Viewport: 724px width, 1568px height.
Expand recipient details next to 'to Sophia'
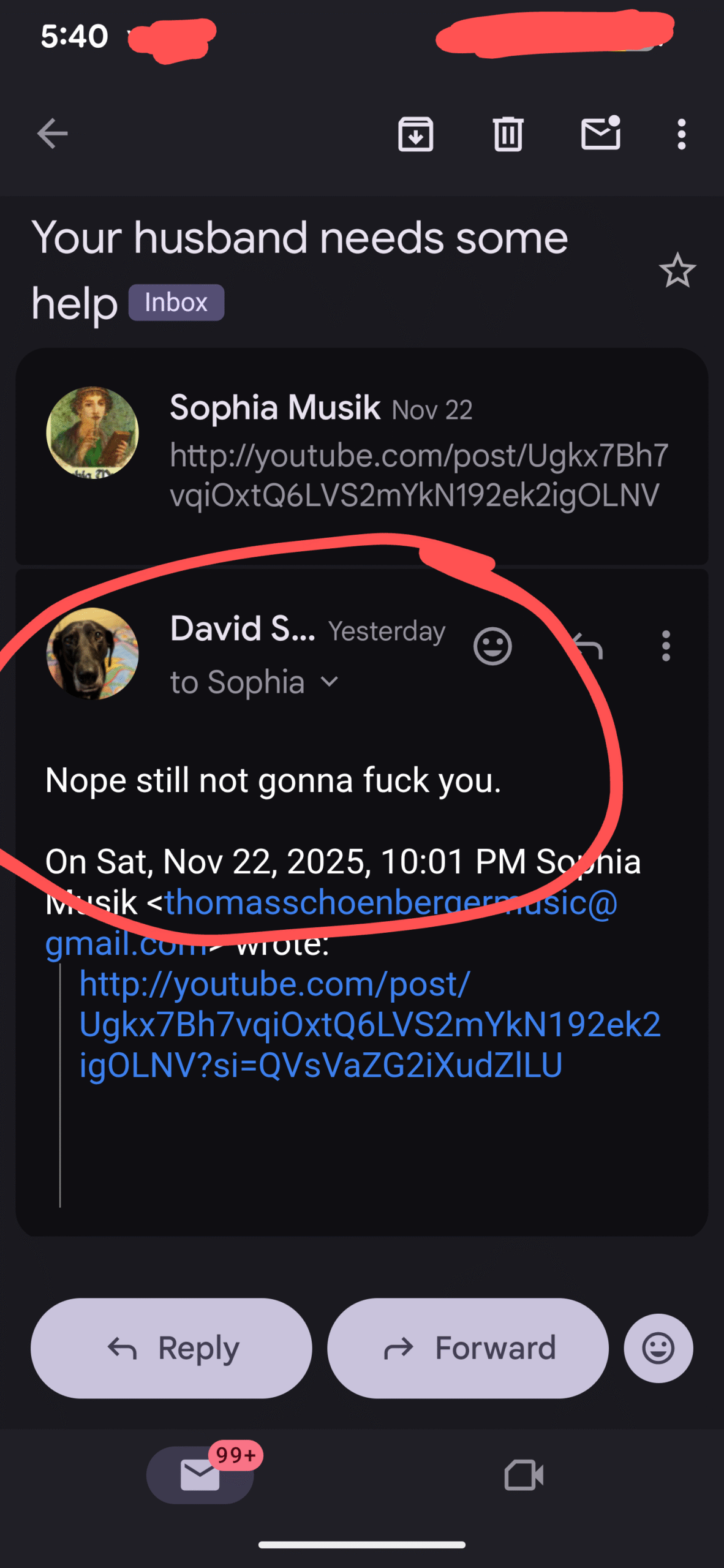330,682
